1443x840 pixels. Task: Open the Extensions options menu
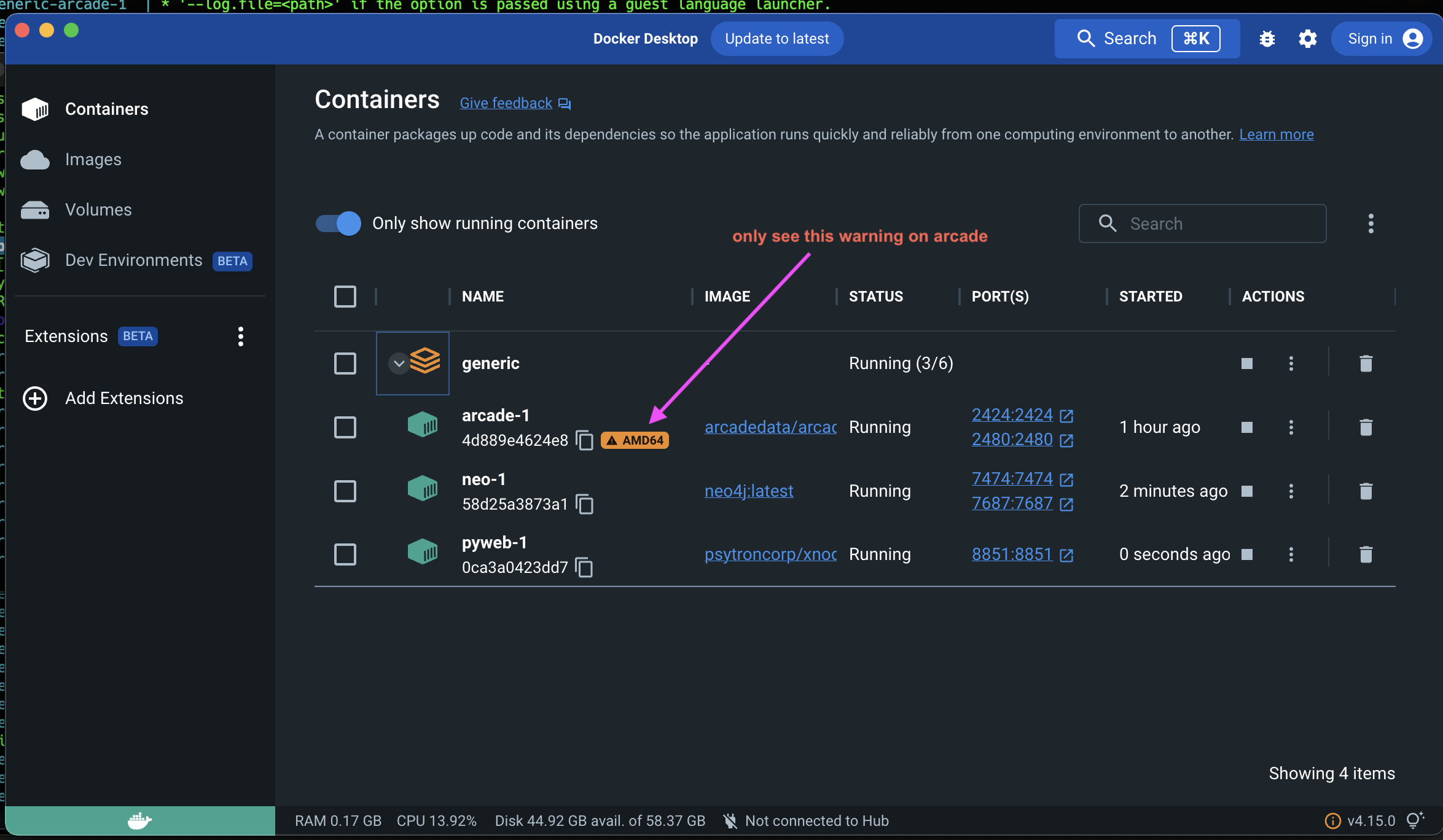coord(241,336)
